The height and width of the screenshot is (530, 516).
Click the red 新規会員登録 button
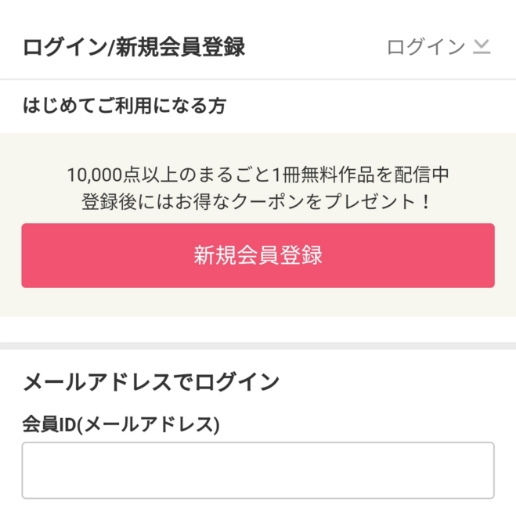(x=258, y=256)
